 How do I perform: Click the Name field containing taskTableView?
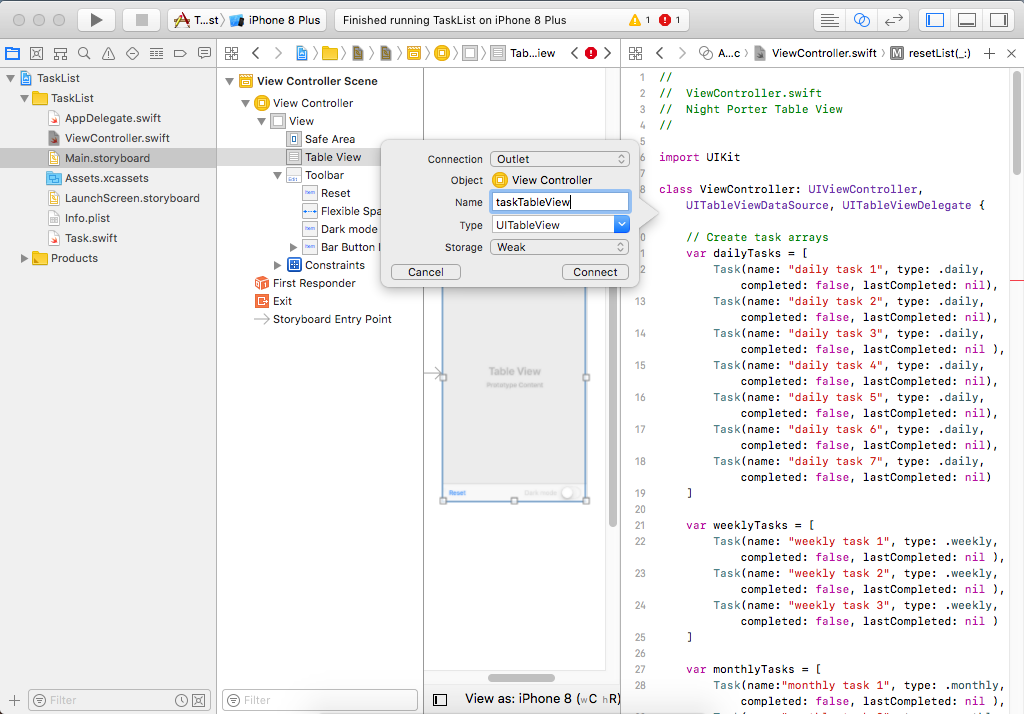560,203
